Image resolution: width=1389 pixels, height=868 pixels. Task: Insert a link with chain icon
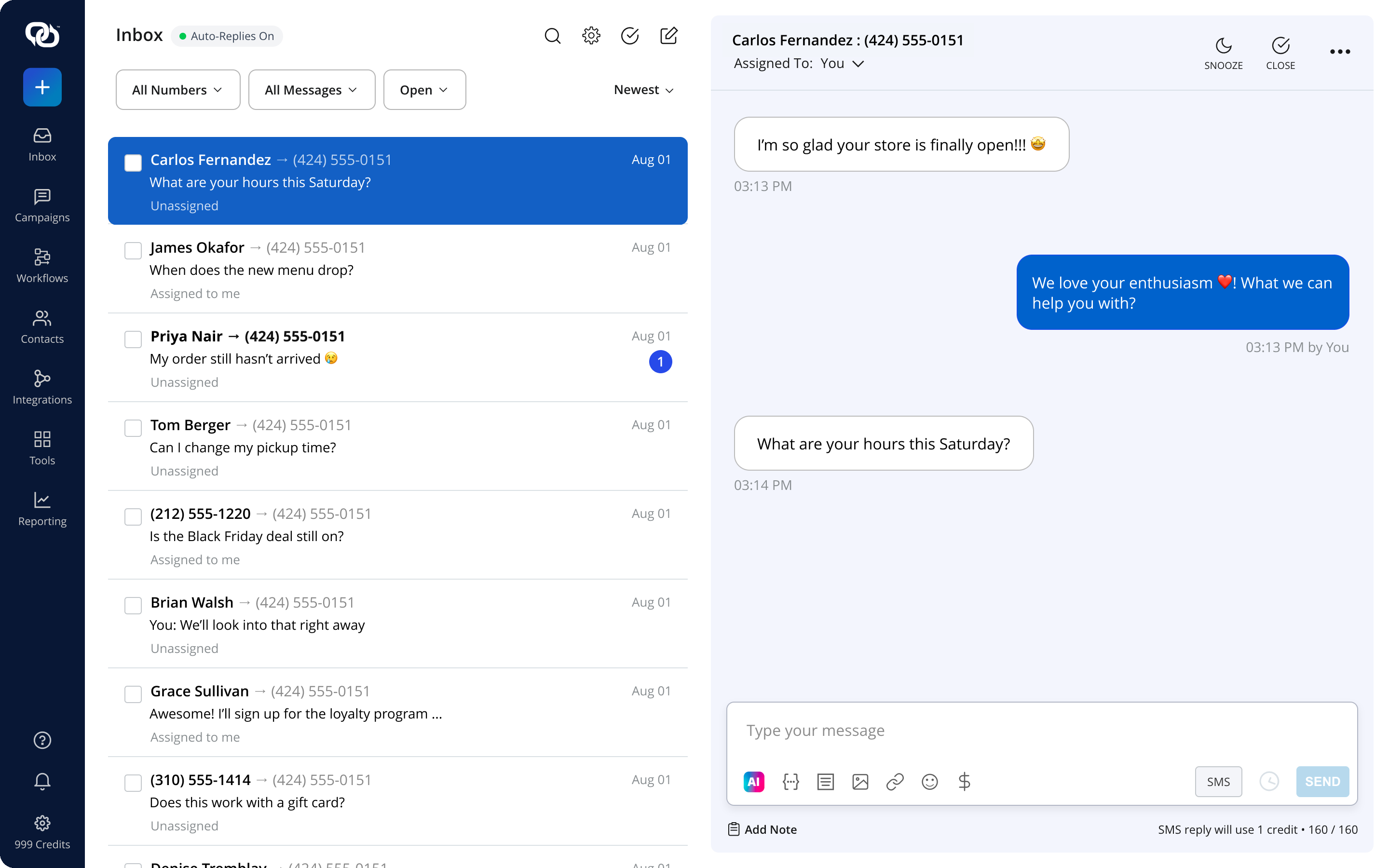coord(895,781)
